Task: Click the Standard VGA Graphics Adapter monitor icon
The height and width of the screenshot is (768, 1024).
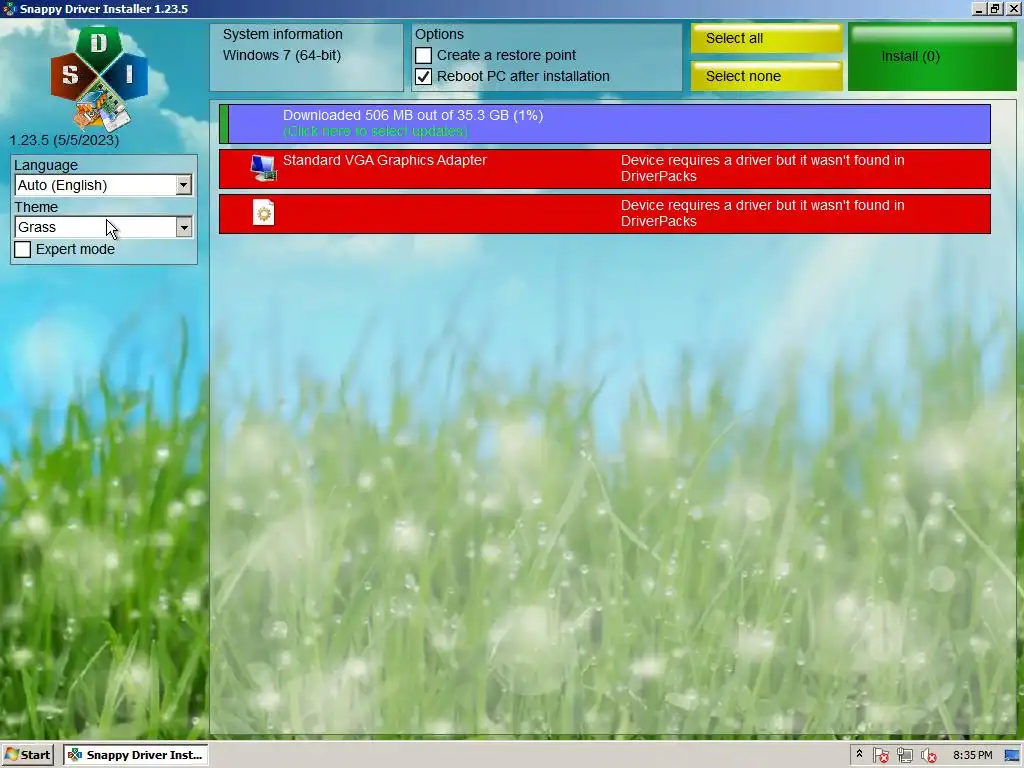Action: pos(264,168)
